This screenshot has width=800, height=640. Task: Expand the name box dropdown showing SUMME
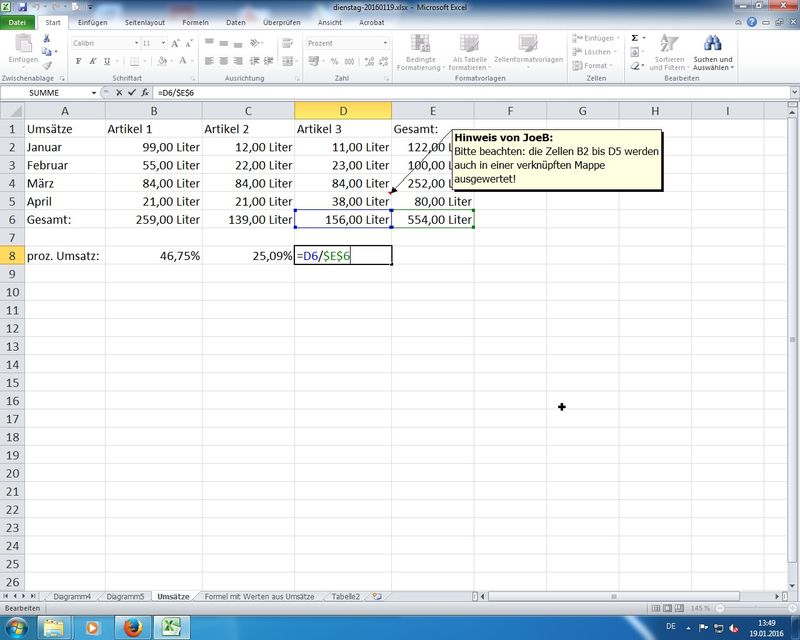pos(94,92)
